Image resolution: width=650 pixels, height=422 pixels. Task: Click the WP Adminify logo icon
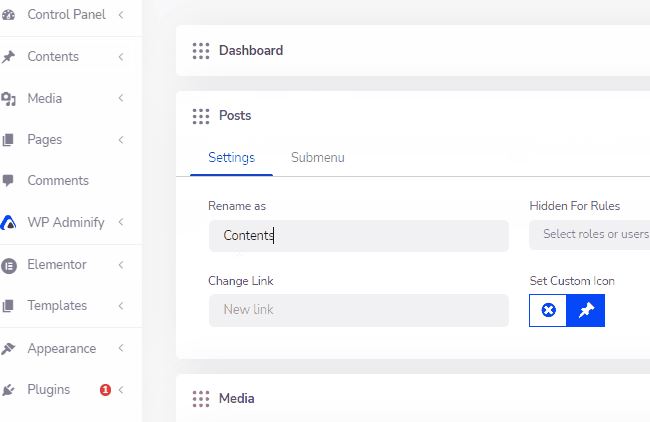[8, 223]
